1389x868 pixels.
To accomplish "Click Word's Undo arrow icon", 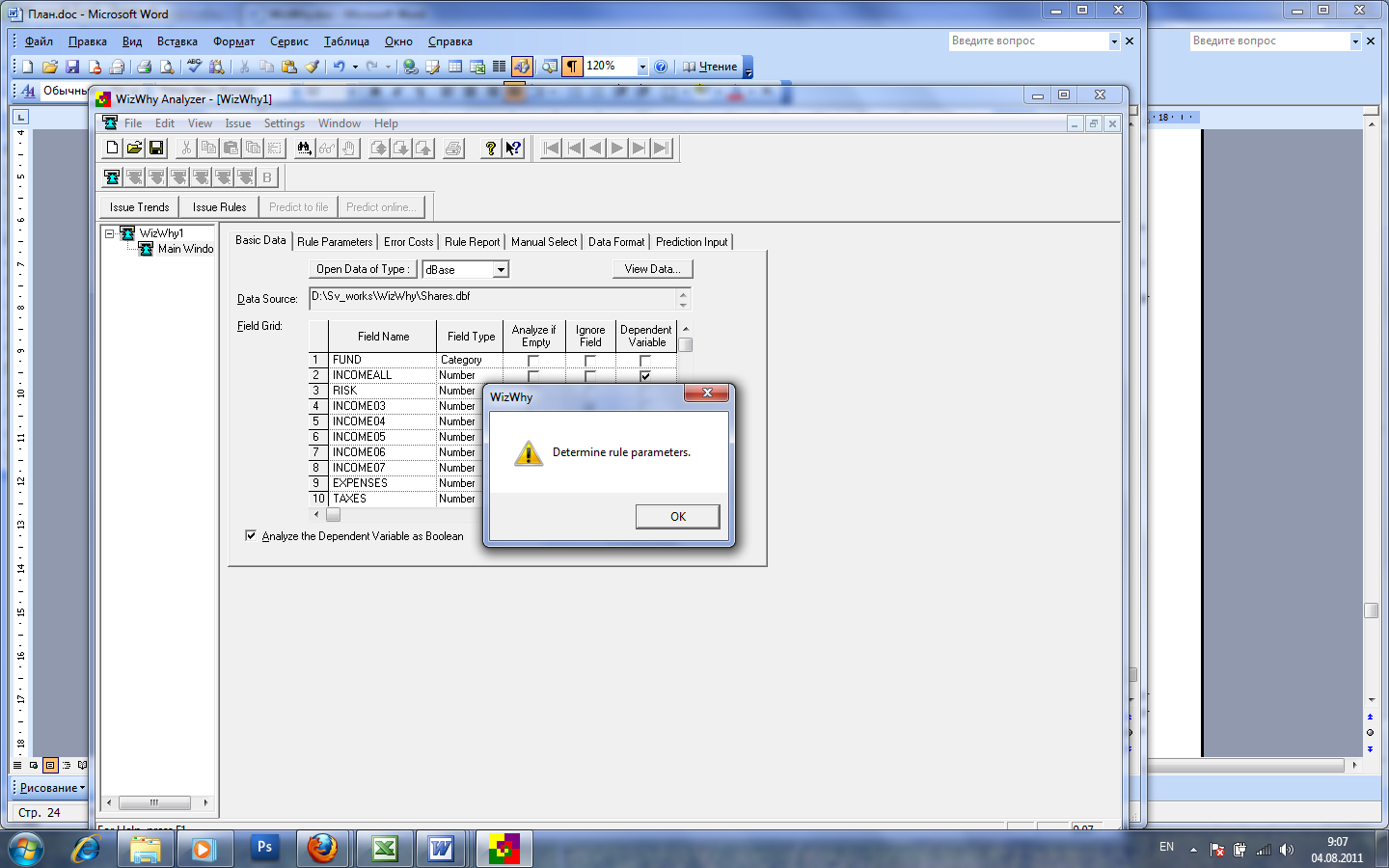I will click(340, 67).
